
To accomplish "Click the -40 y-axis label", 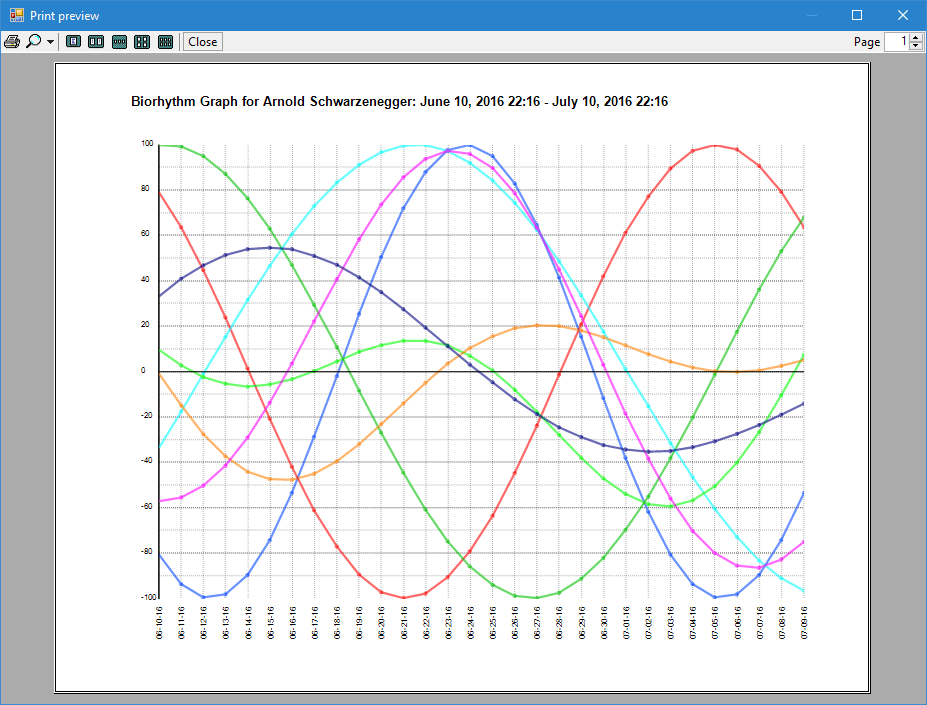I will coord(147,461).
